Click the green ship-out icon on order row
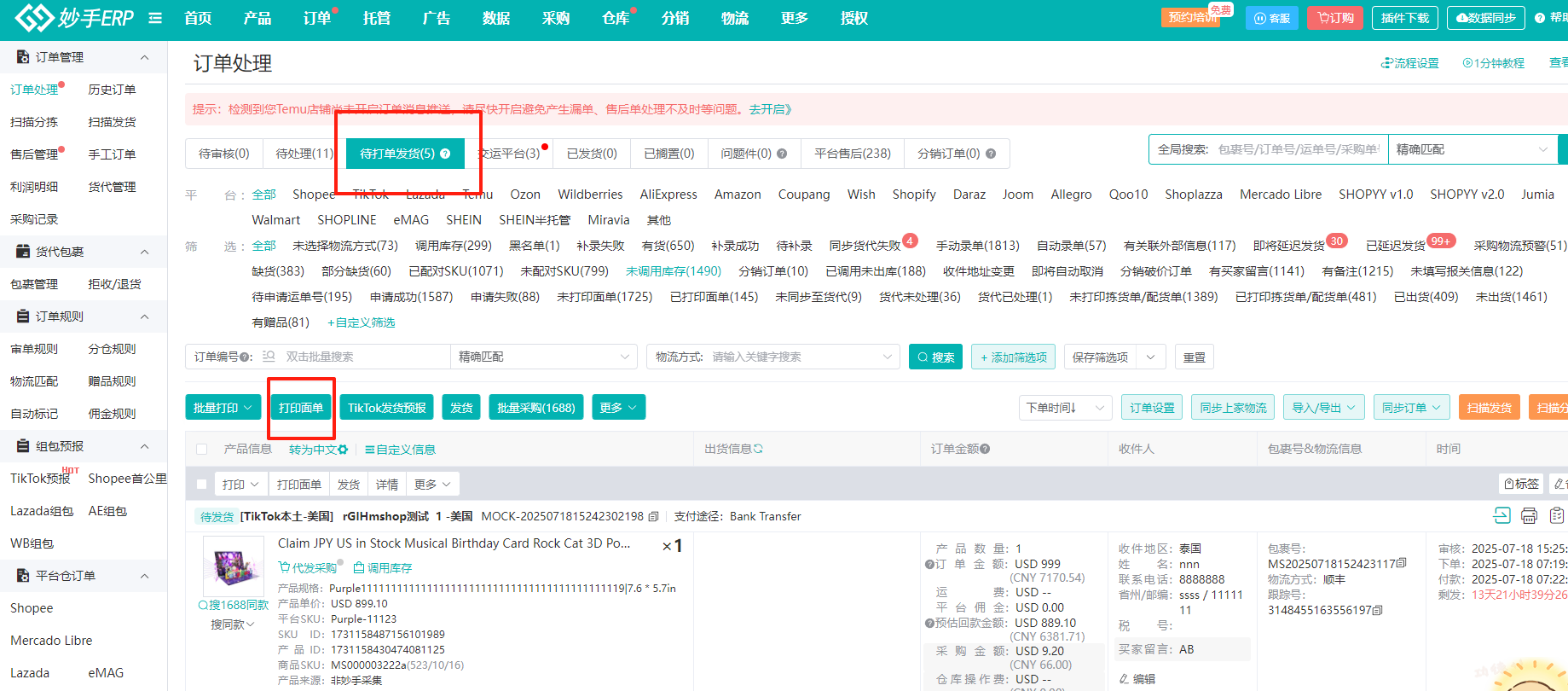This screenshot has width=1568, height=691. [x=1501, y=515]
